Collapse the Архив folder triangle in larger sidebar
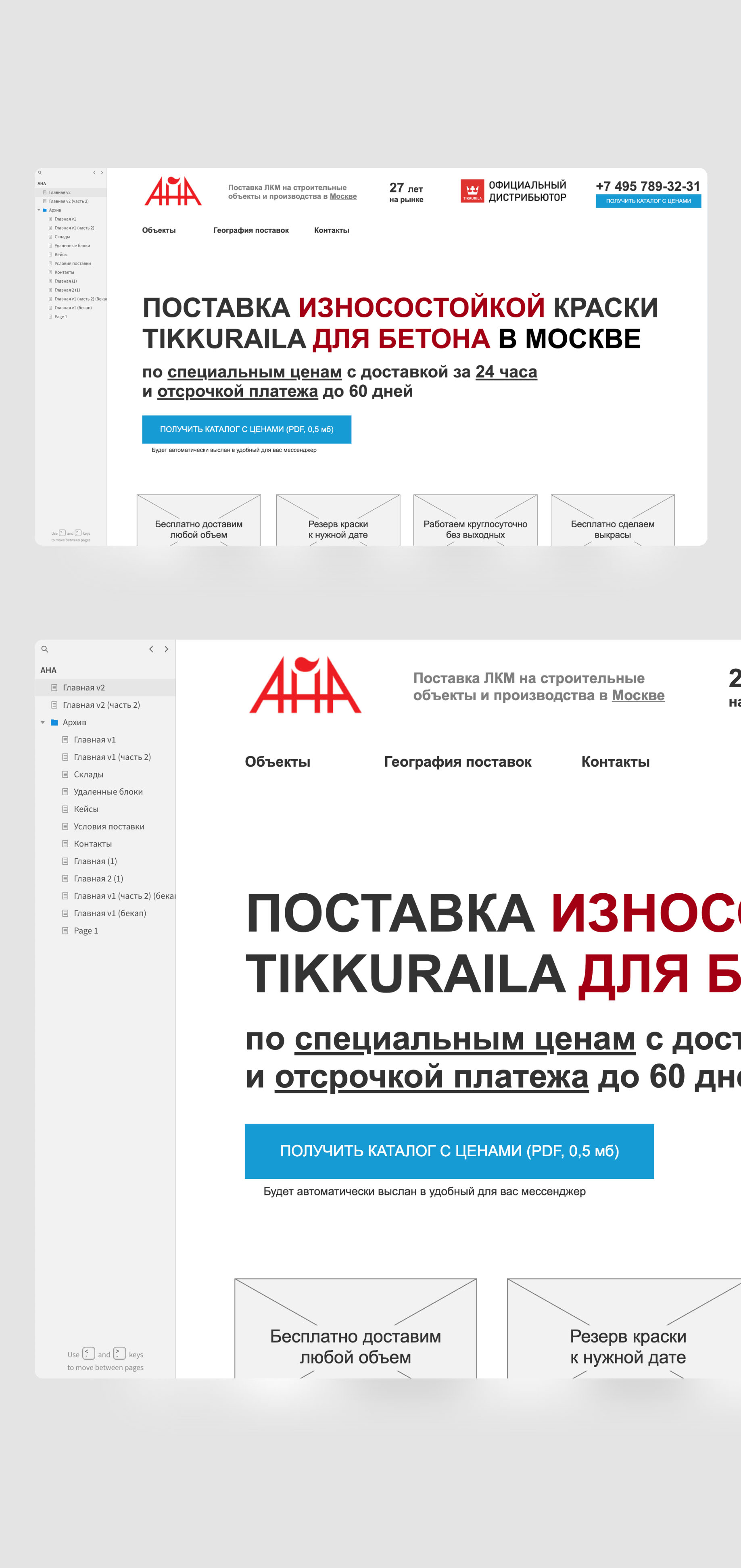Viewport: 741px width, 1568px height. click(43, 723)
